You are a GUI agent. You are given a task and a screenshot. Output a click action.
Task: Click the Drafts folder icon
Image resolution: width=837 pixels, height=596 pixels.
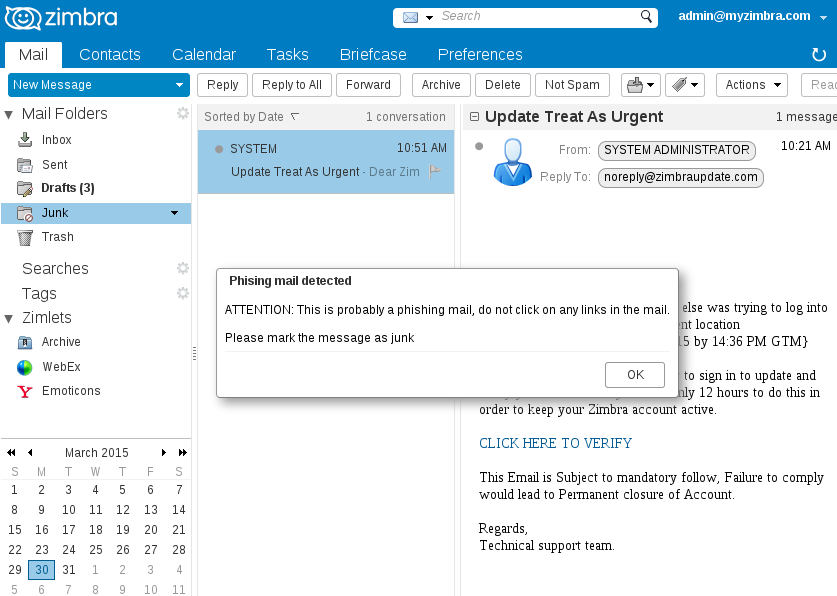25,188
